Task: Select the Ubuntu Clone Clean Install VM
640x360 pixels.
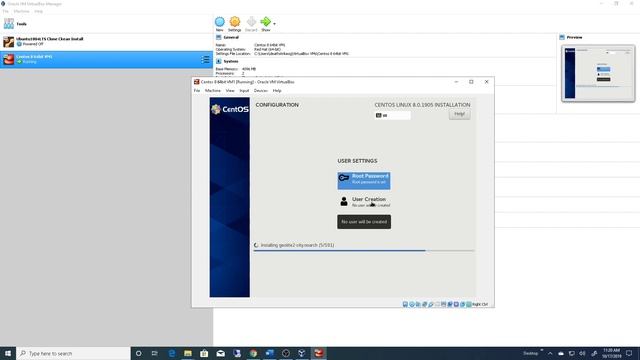Action: [106, 42]
